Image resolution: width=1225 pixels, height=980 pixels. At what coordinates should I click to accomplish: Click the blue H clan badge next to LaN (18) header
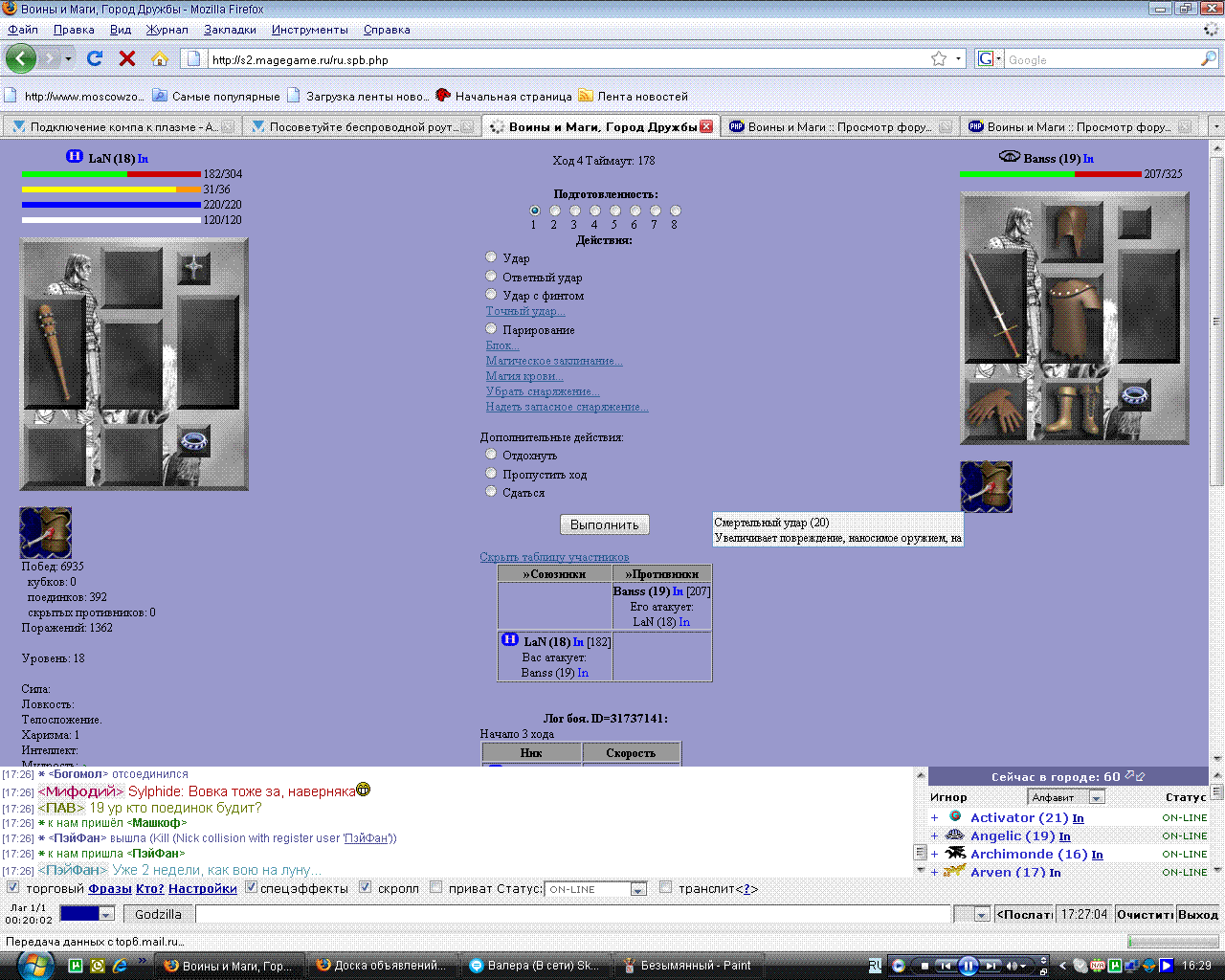pyautogui.click(x=75, y=156)
